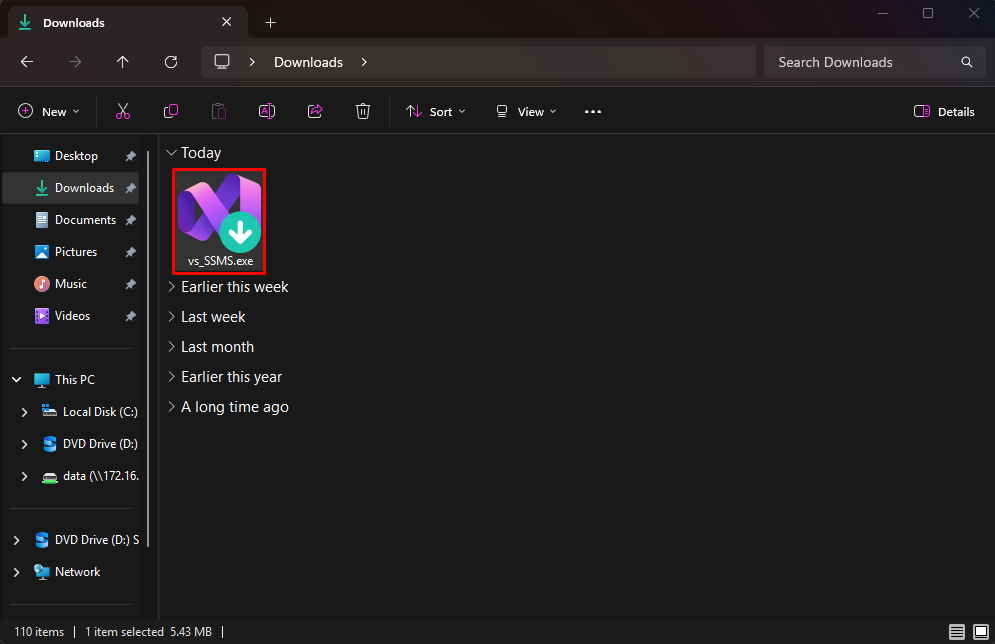The height and width of the screenshot is (644, 995).
Task: Expand the Last week group
Action: (x=171, y=317)
